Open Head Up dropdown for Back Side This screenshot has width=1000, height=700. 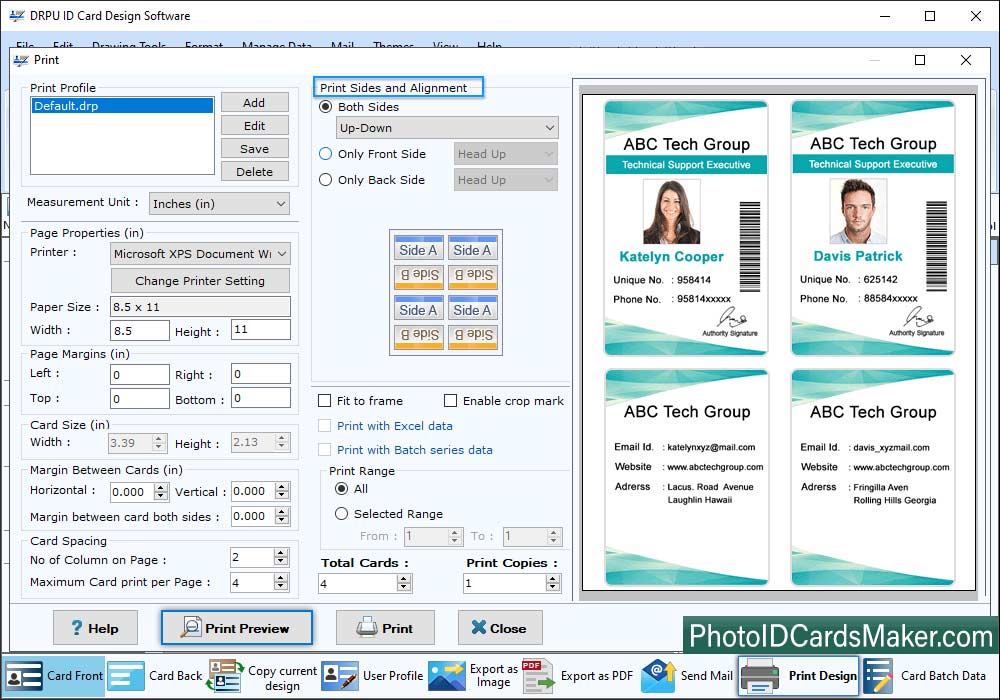(506, 180)
